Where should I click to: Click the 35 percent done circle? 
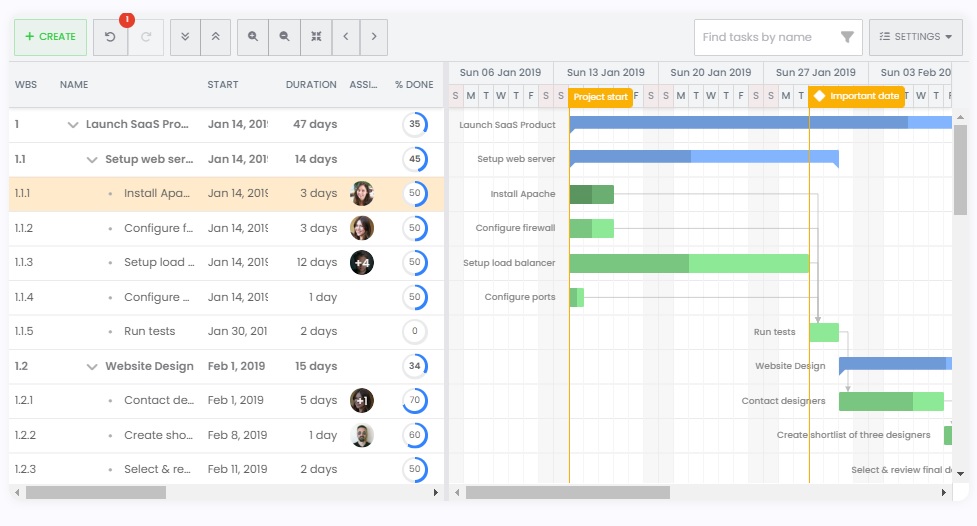(415, 124)
